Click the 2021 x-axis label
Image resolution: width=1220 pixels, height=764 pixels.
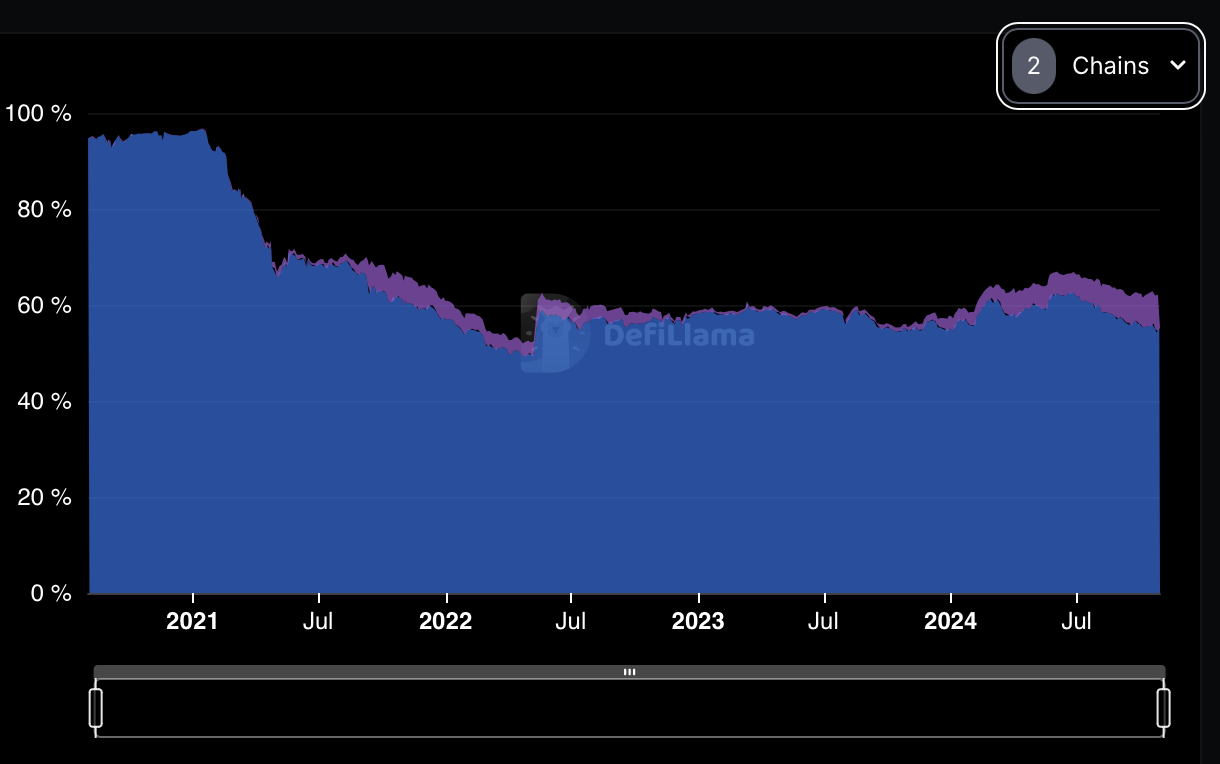tap(192, 621)
